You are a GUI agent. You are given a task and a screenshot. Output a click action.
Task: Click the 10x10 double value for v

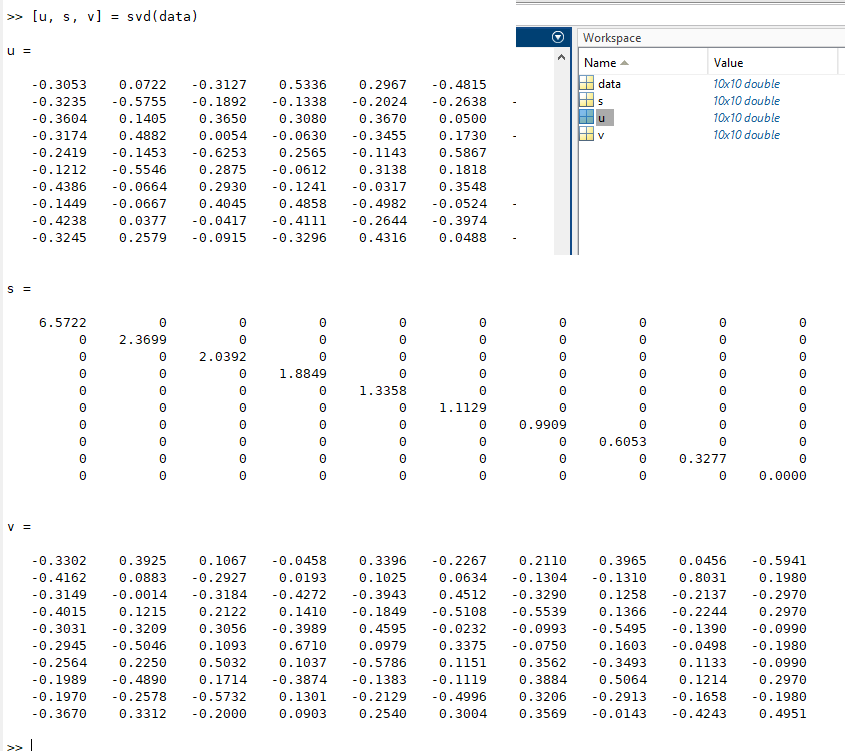coord(746,135)
